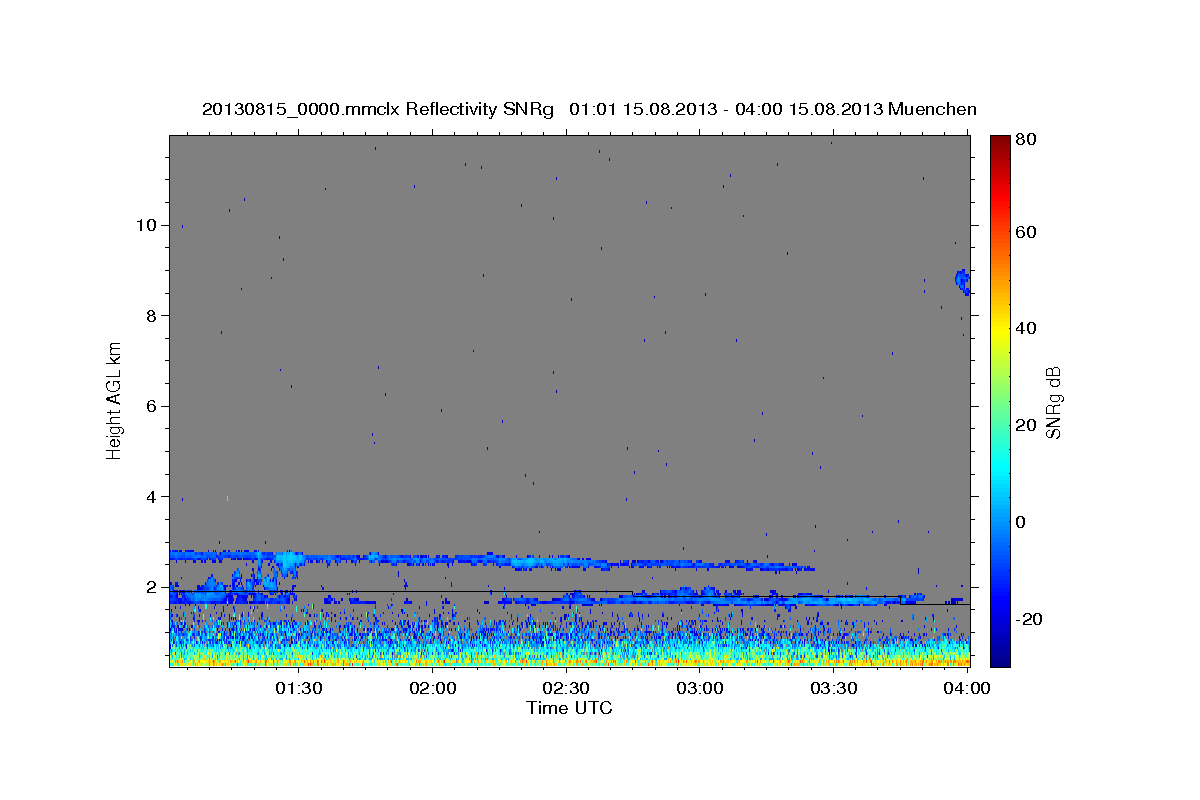Click the colorbar value 20
This screenshot has height=800, width=1200.
(1028, 425)
